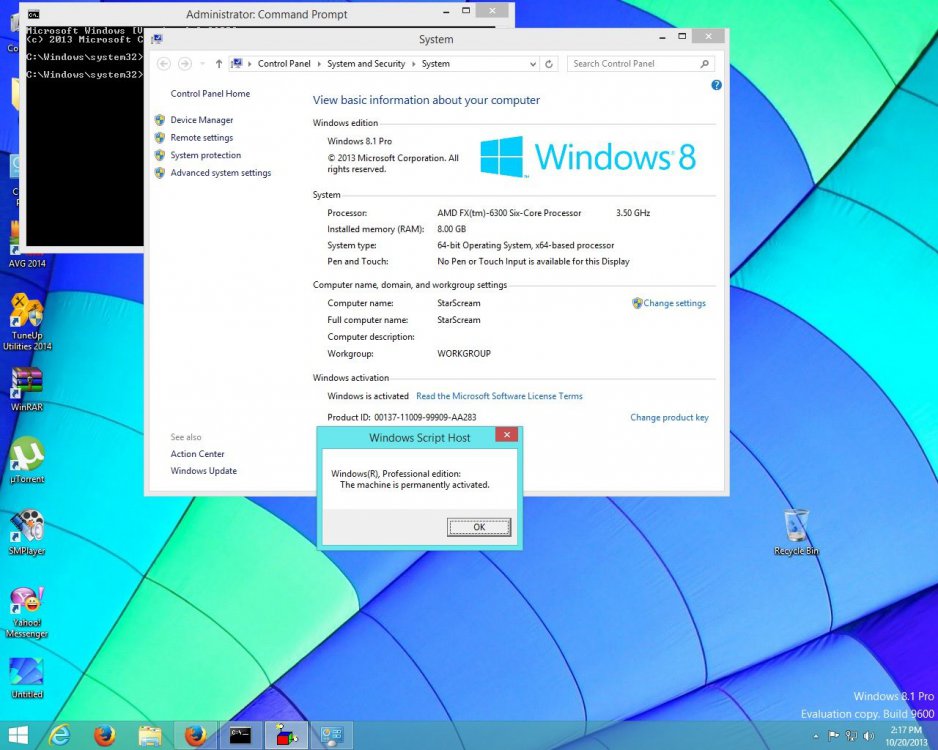Click the Back navigation arrow in System window
This screenshot has width=938, height=750.
[x=164, y=63]
